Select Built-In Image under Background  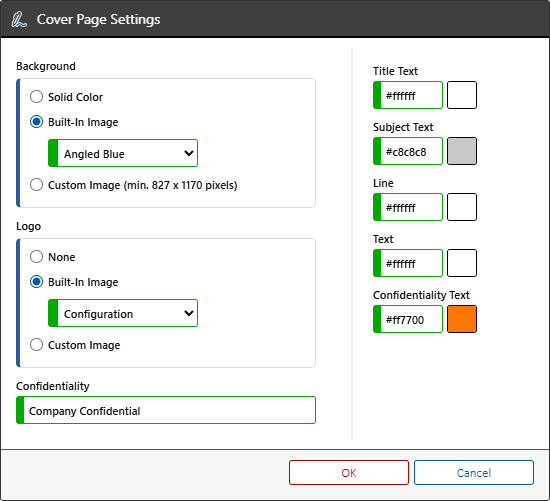click(36, 122)
